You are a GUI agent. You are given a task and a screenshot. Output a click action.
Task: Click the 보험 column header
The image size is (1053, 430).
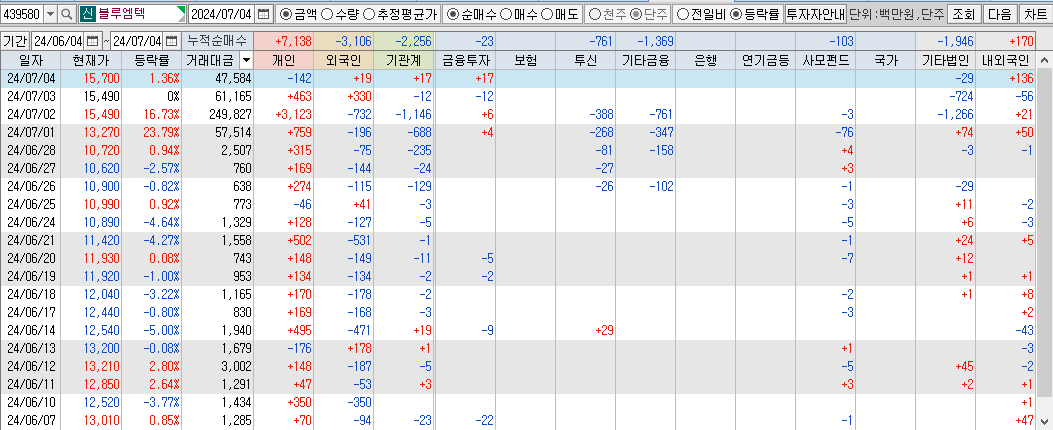click(x=525, y=60)
